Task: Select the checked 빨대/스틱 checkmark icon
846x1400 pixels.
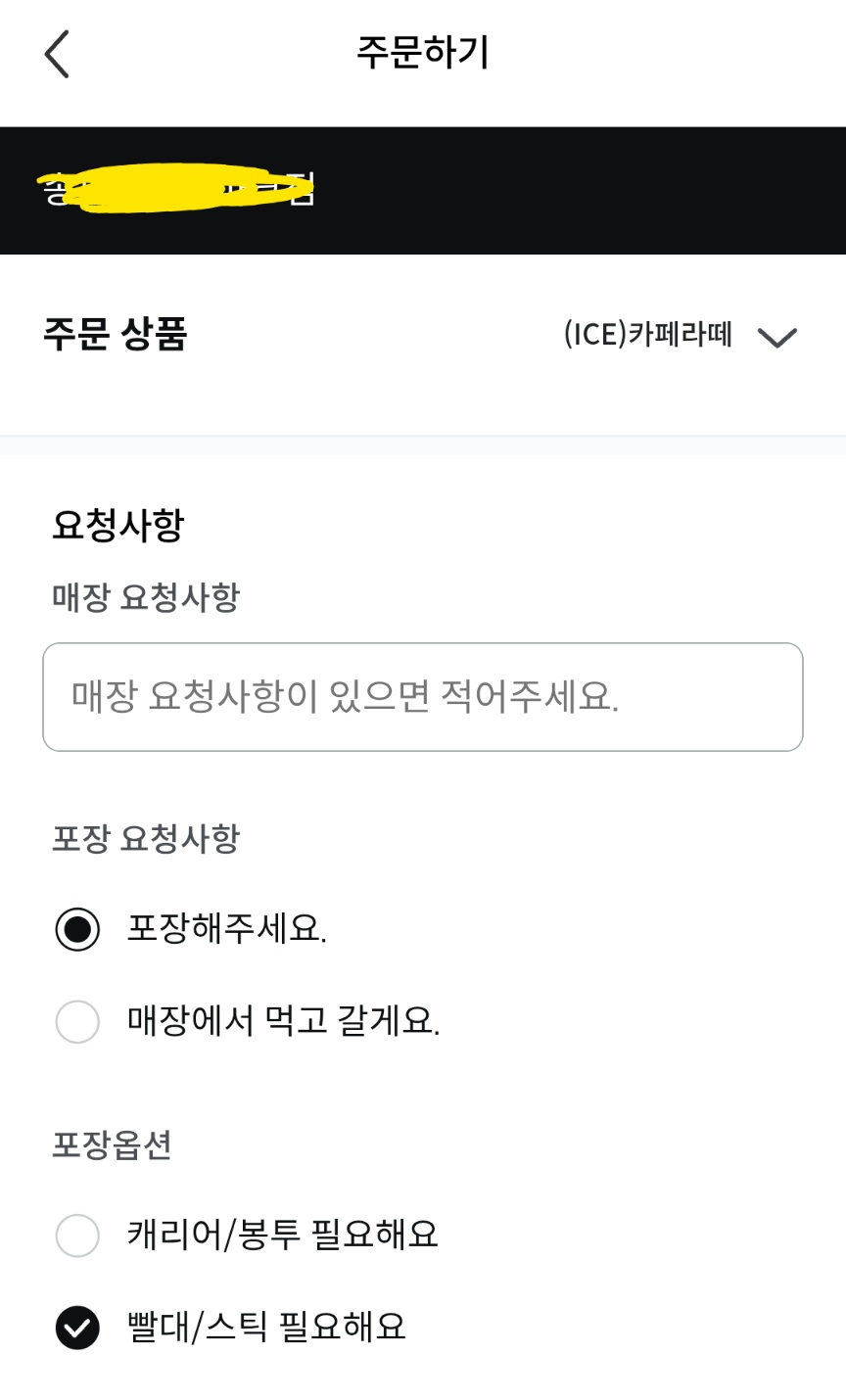Action: pos(77,1329)
